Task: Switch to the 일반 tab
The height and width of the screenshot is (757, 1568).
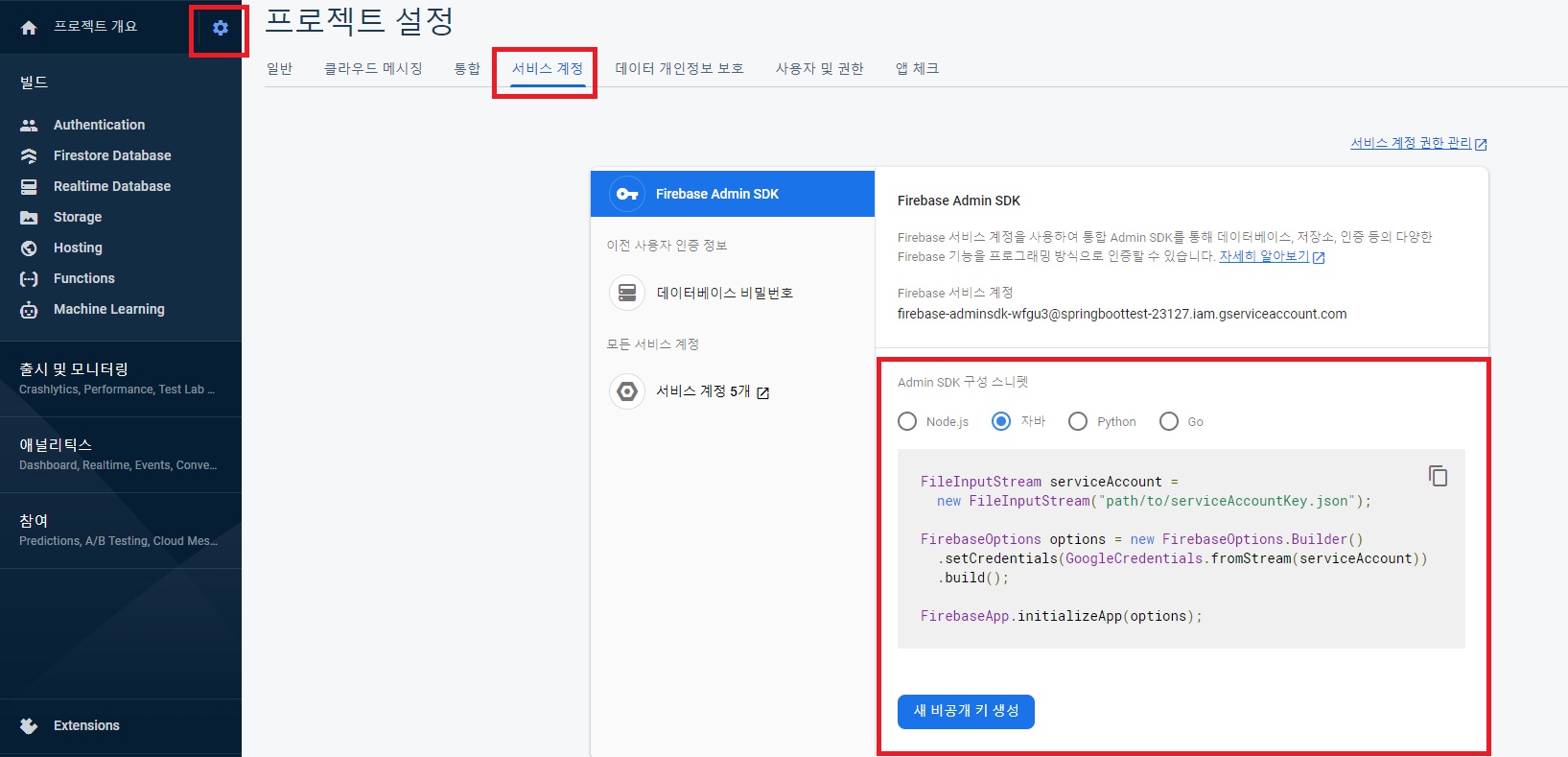Action: pyautogui.click(x=279, y=68)
